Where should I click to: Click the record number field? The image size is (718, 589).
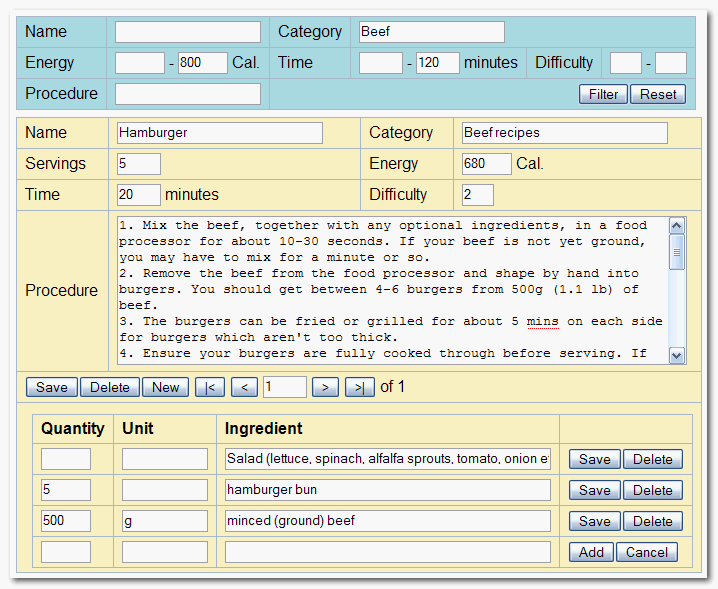285,387
